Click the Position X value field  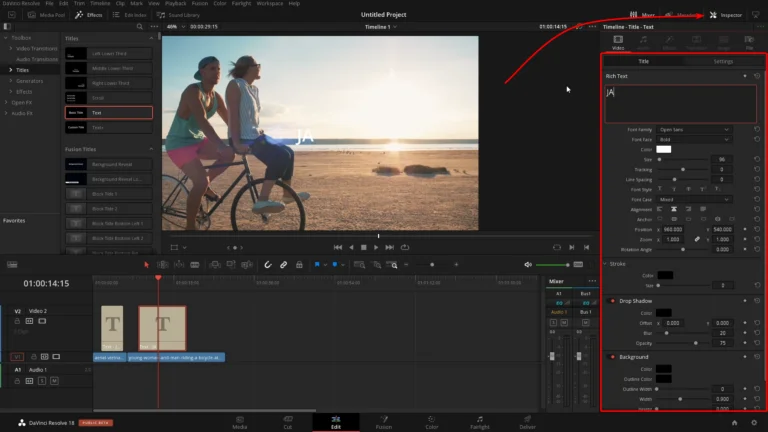coord(672,229)
